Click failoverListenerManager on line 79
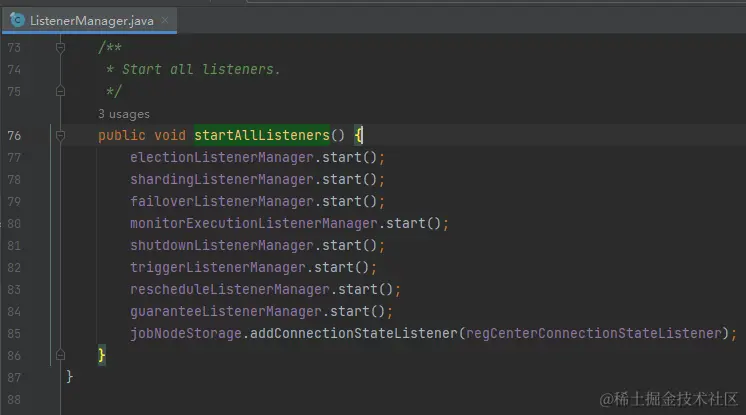 (x=222, y=201)
